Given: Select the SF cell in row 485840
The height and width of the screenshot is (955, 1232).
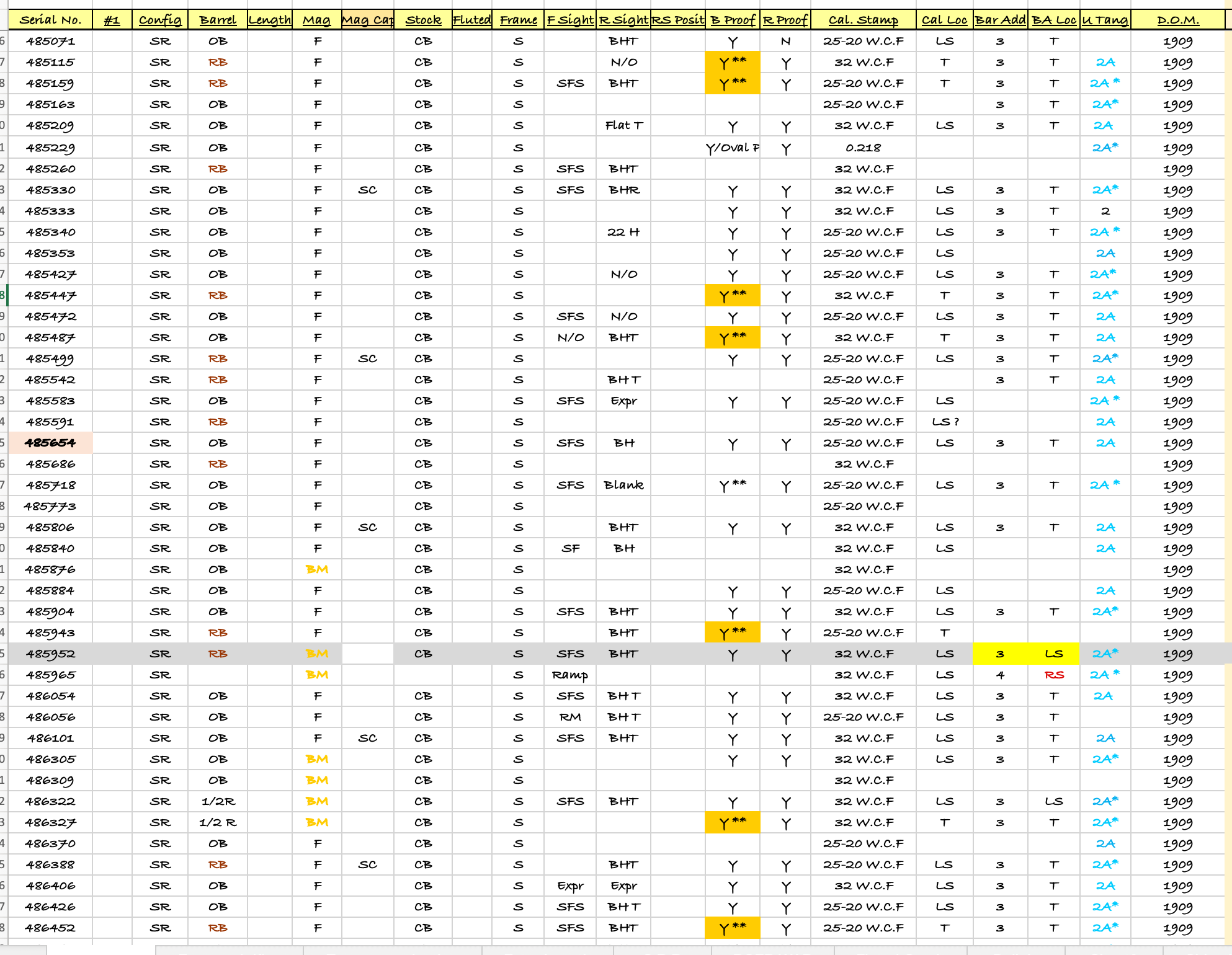Looking at the screenshot, I should pyautogui.click(x=570, y=548).
